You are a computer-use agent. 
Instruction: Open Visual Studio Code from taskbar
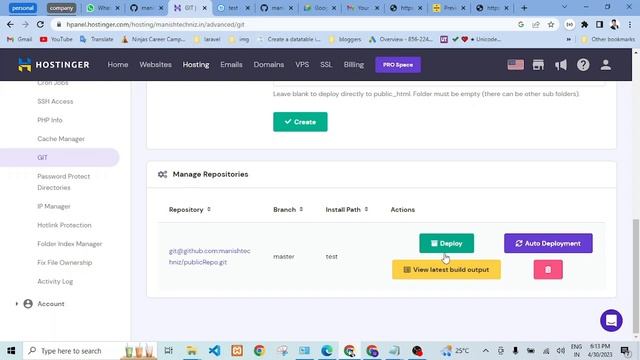click(214, 351)
